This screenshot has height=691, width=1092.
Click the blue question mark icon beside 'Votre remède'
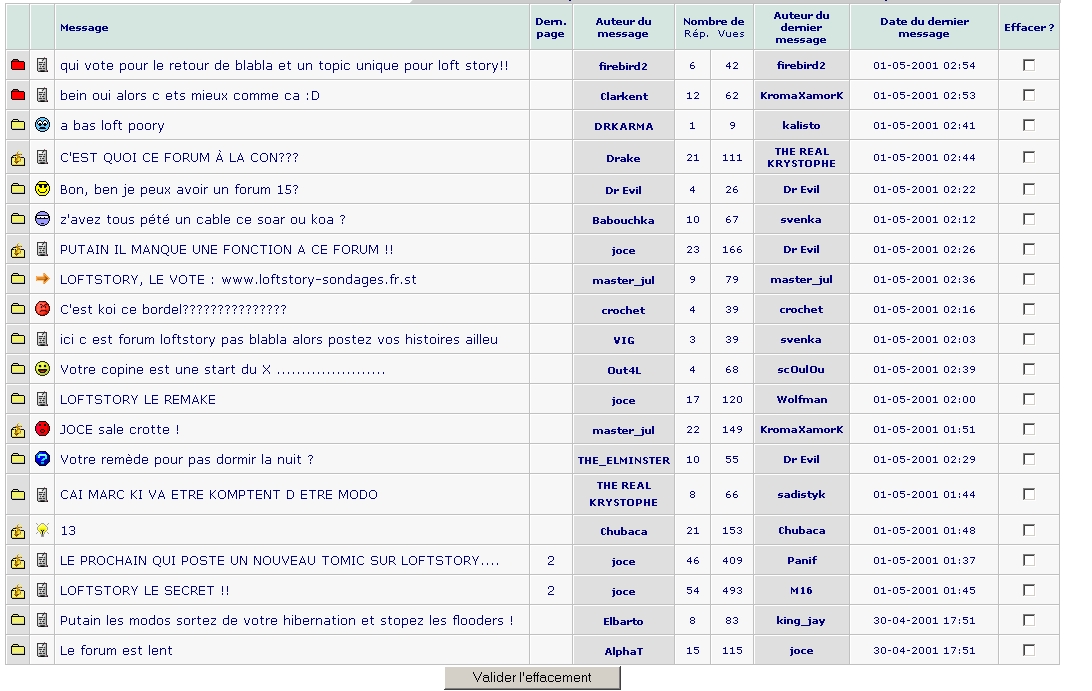coord(42,459)
